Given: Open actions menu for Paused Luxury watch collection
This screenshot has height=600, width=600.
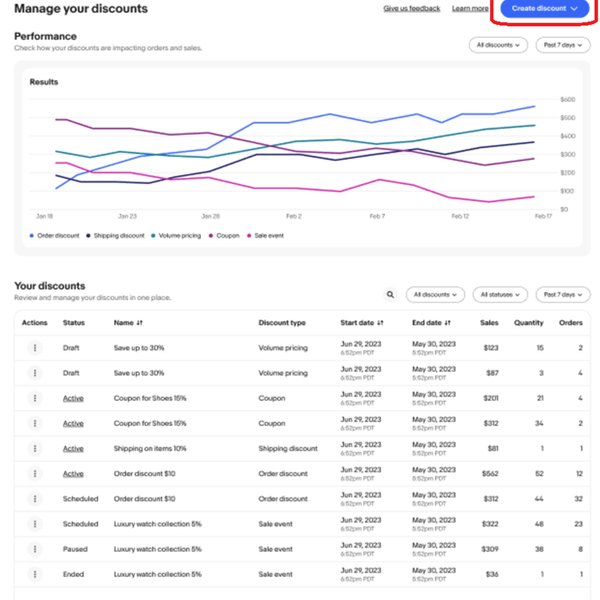Looking at the screenshot, I should pos(35,549).
